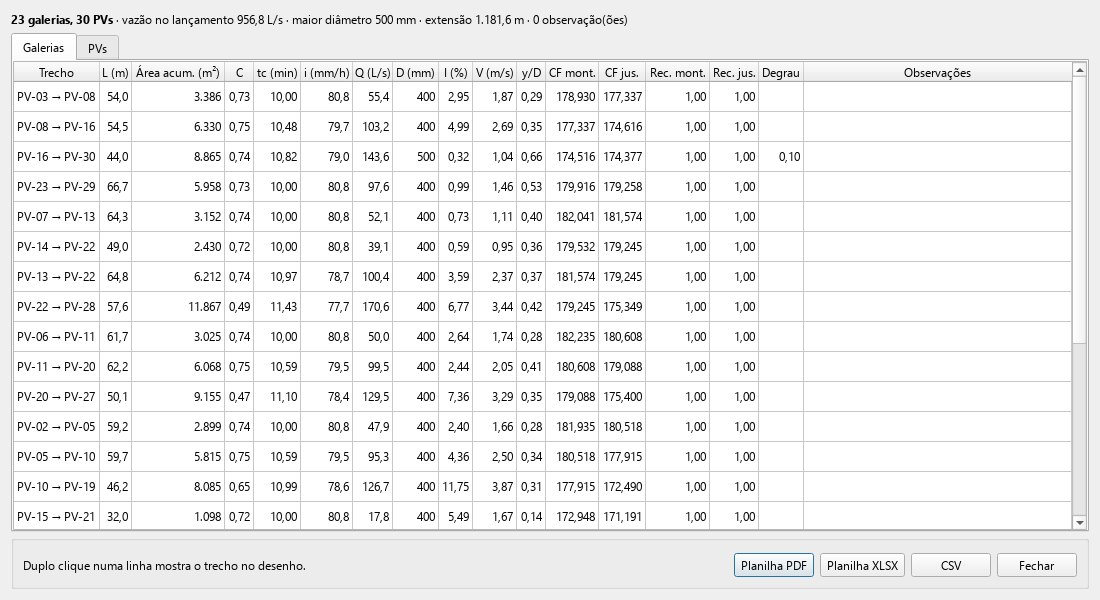Close the dialog with the Fechar button
Image resolution: width=1100 pixels, height=600 pixels.
click(1036, 566)
